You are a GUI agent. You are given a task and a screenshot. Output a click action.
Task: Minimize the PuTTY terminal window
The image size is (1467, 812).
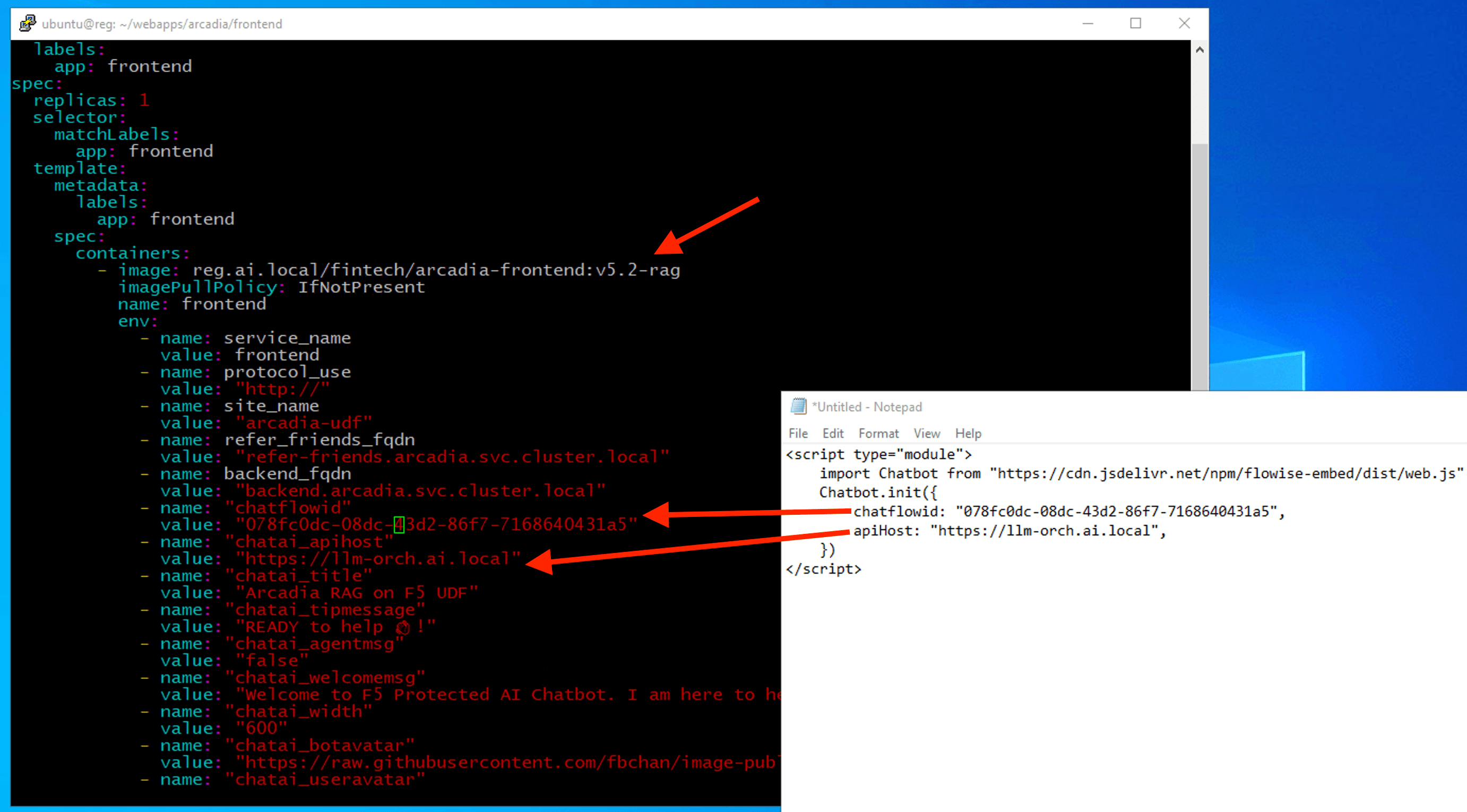click(1087, 23)
